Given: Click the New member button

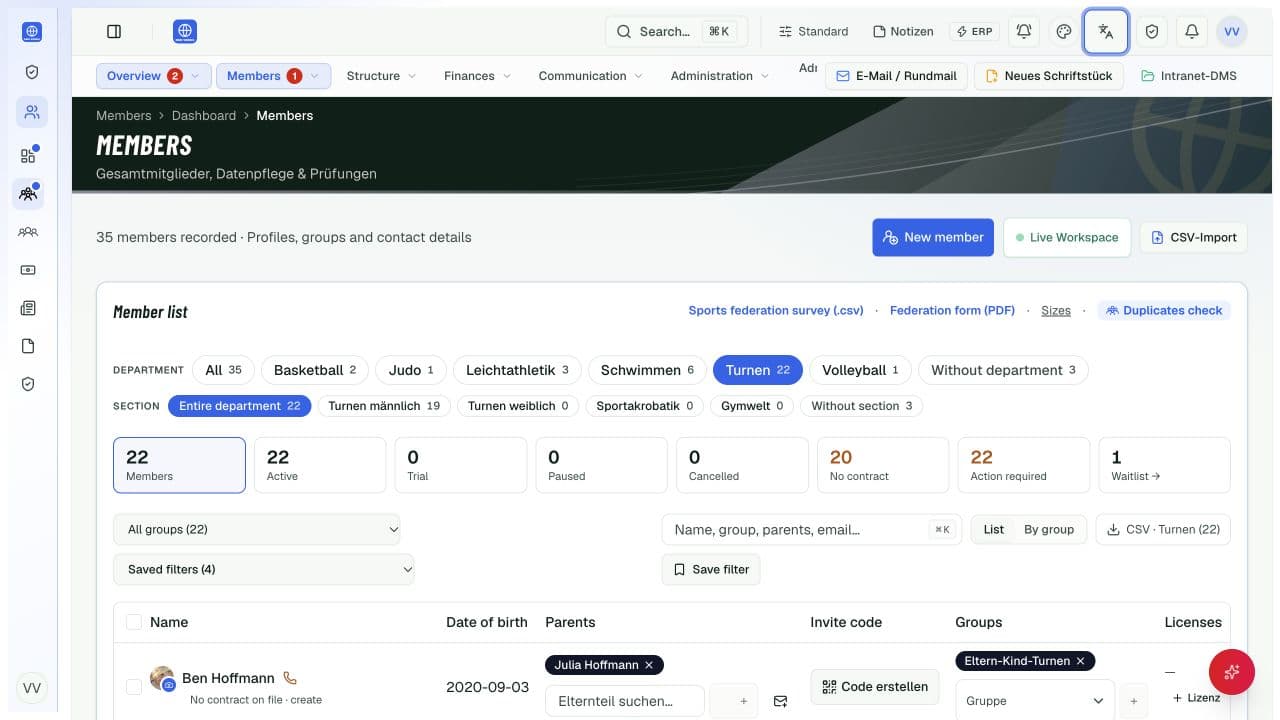Looking at the screenshot, I should [x=933, y=238].
